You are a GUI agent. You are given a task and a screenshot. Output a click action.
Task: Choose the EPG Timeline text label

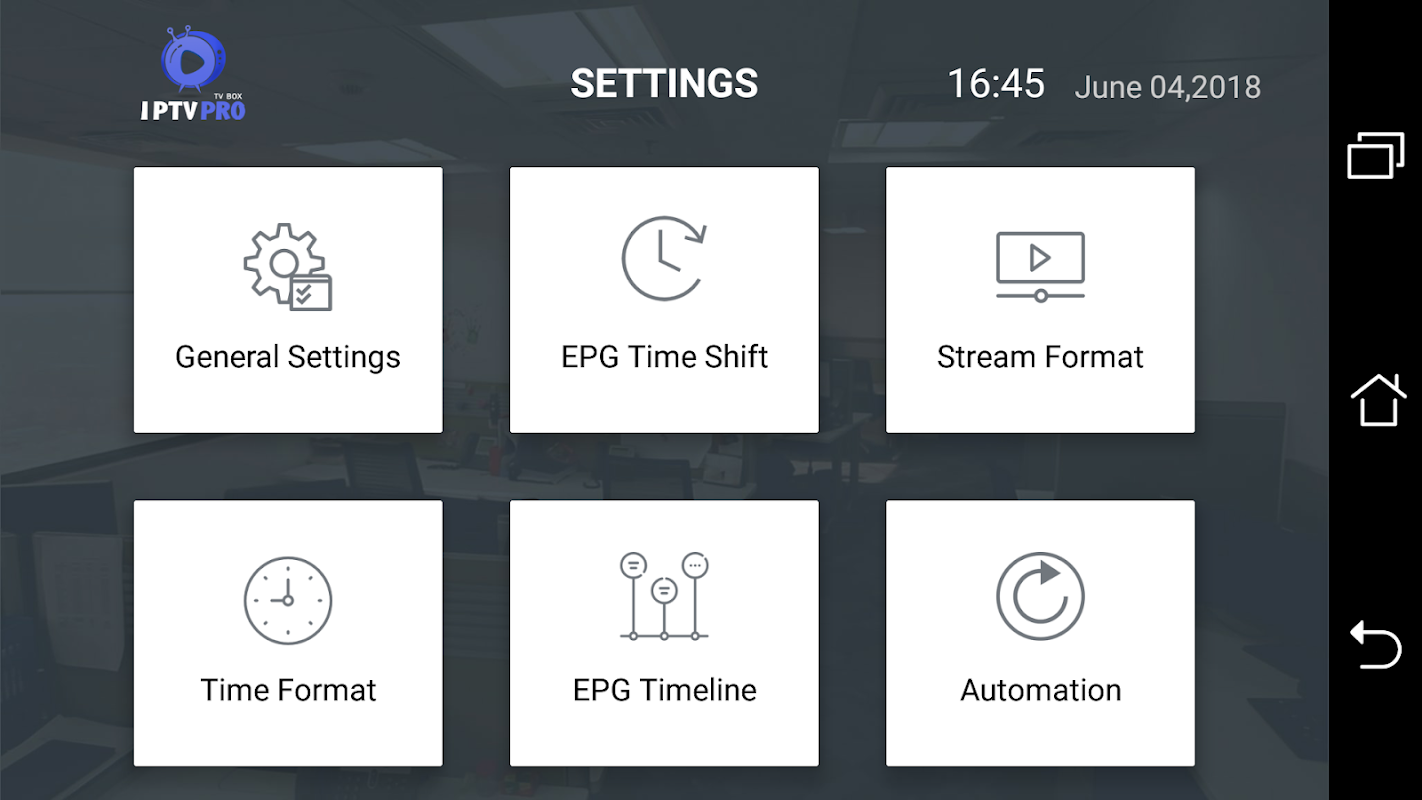pyautogui.click(x=665, y=690)
